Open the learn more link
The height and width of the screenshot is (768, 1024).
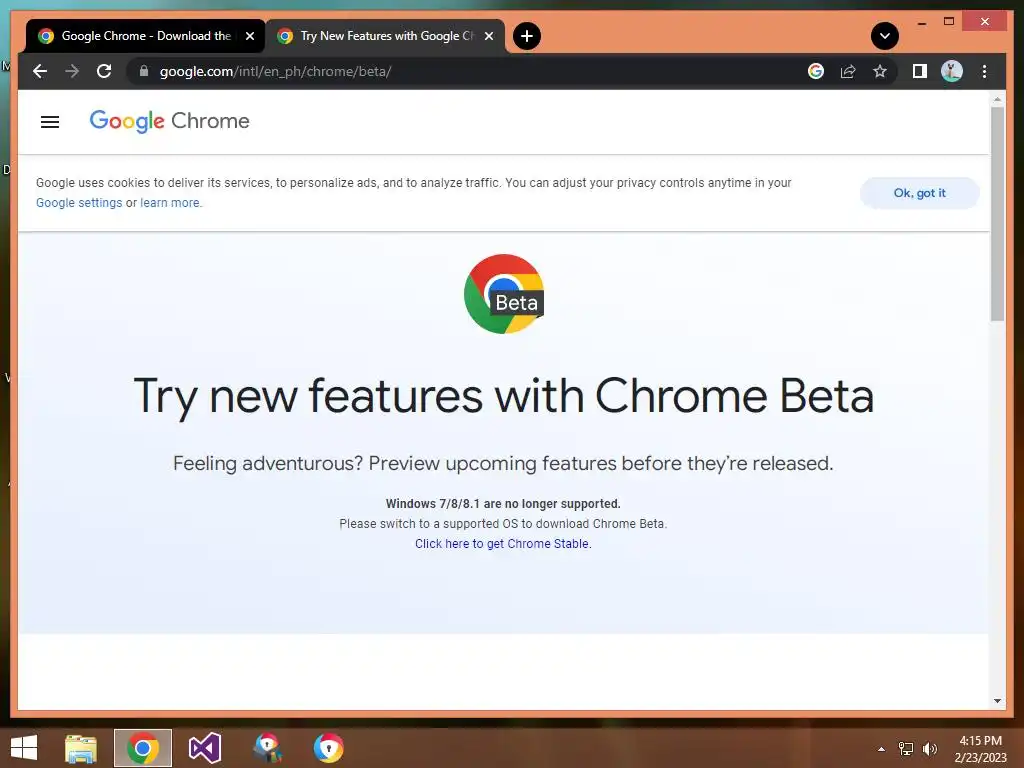coord(170,202)
